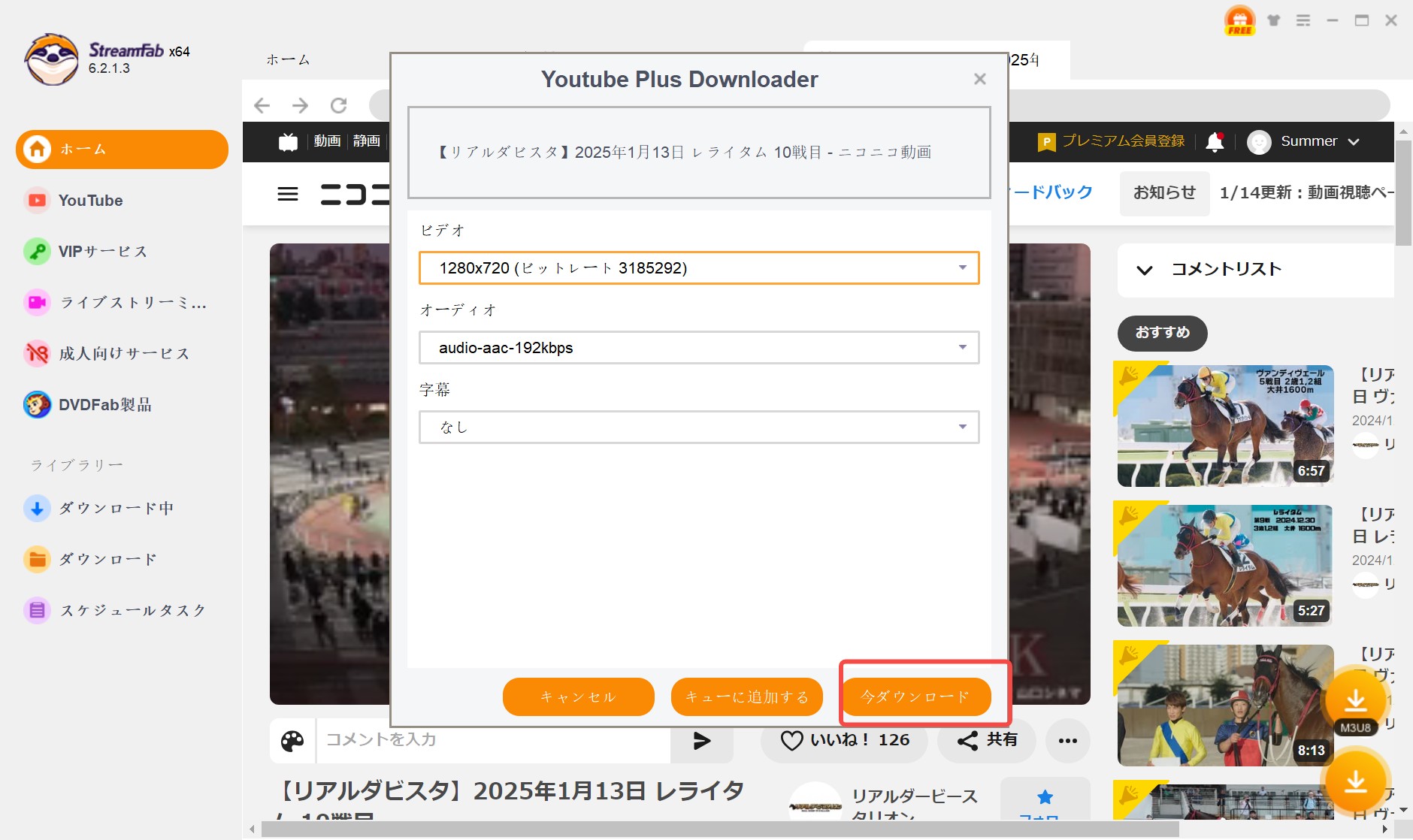This screenshot has height=840, width=1413.
Task: Open notifications bell icon
Action: [x=1215, y=141]
